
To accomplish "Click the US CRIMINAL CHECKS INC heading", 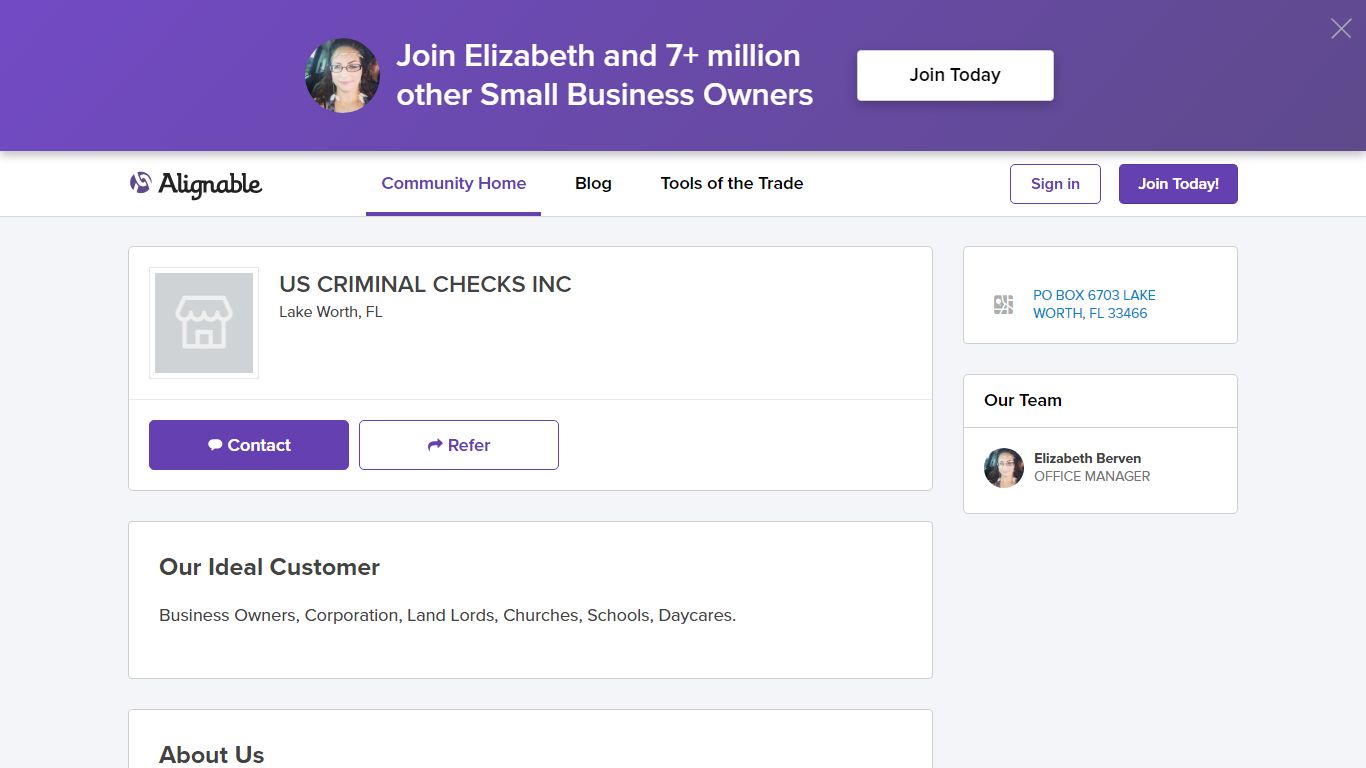I will pyautogui.click(x=425, y=284).
